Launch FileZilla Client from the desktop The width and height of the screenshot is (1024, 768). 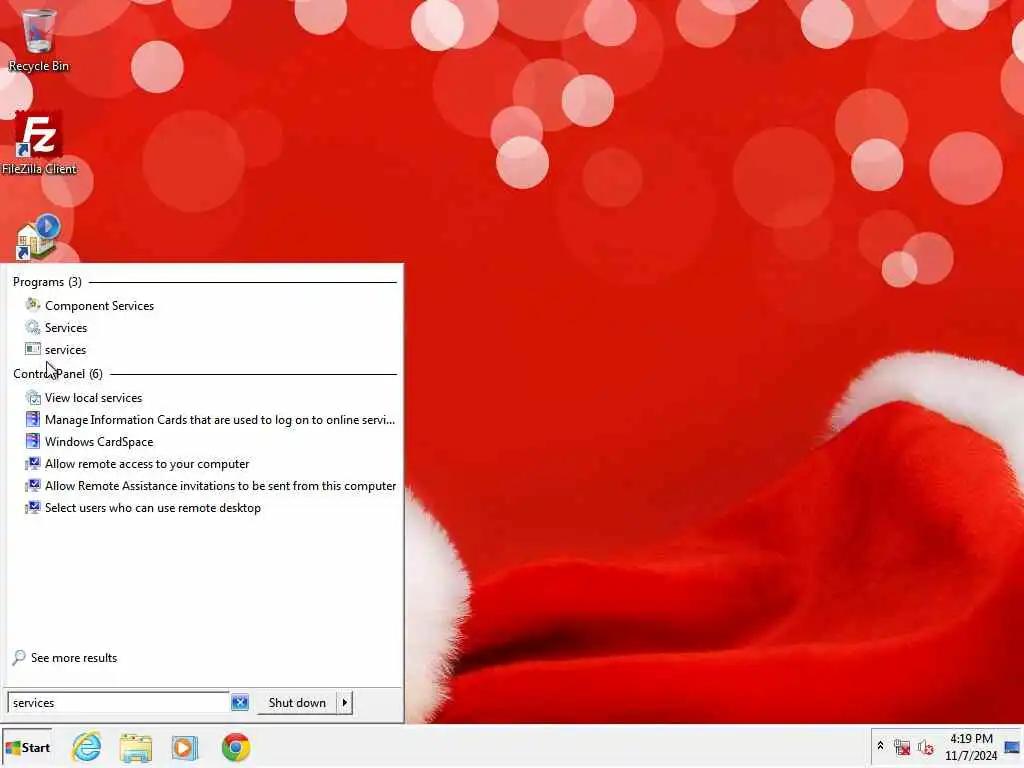[39, 143]
